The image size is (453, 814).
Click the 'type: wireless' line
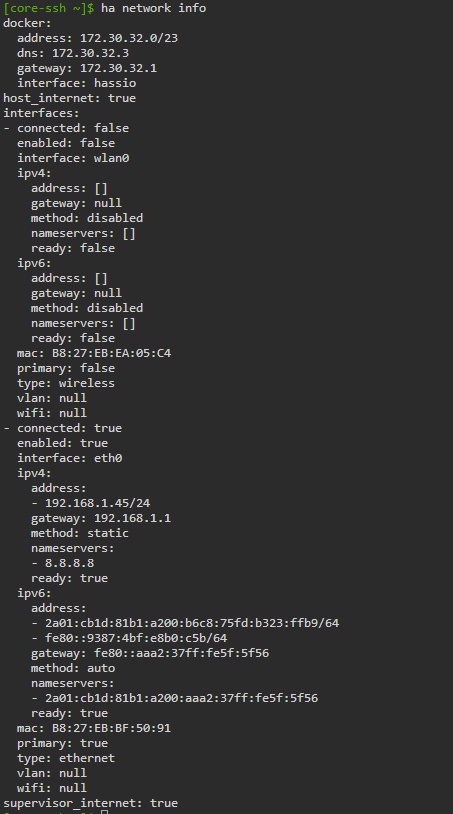(x=66, y=383)
